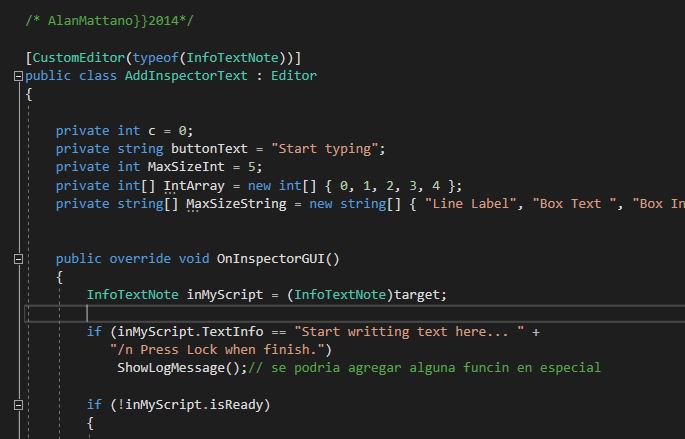Click the AddInspectorText class name

tap(186, 76)
